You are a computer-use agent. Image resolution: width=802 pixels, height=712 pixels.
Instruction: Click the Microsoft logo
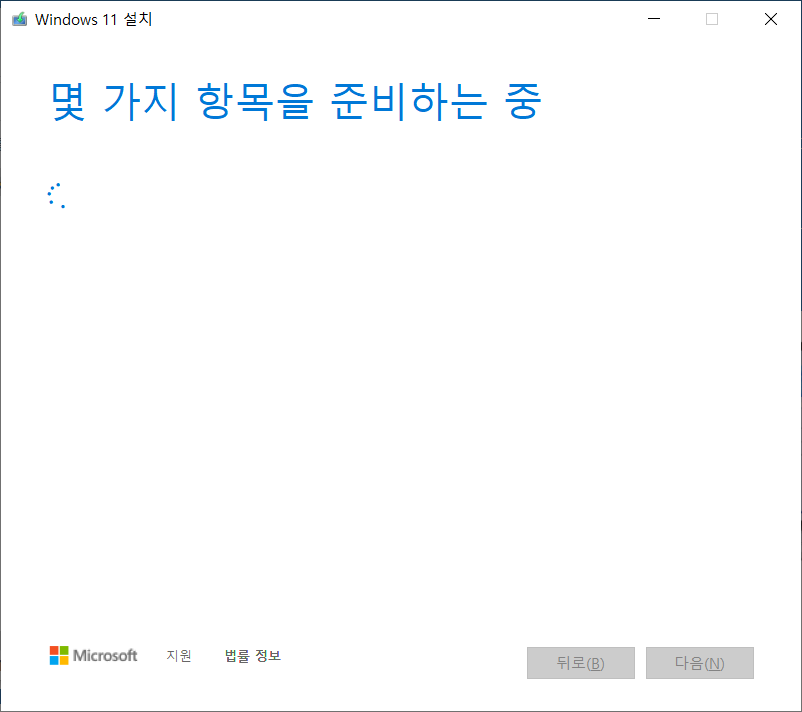click(x=93, y=655)
